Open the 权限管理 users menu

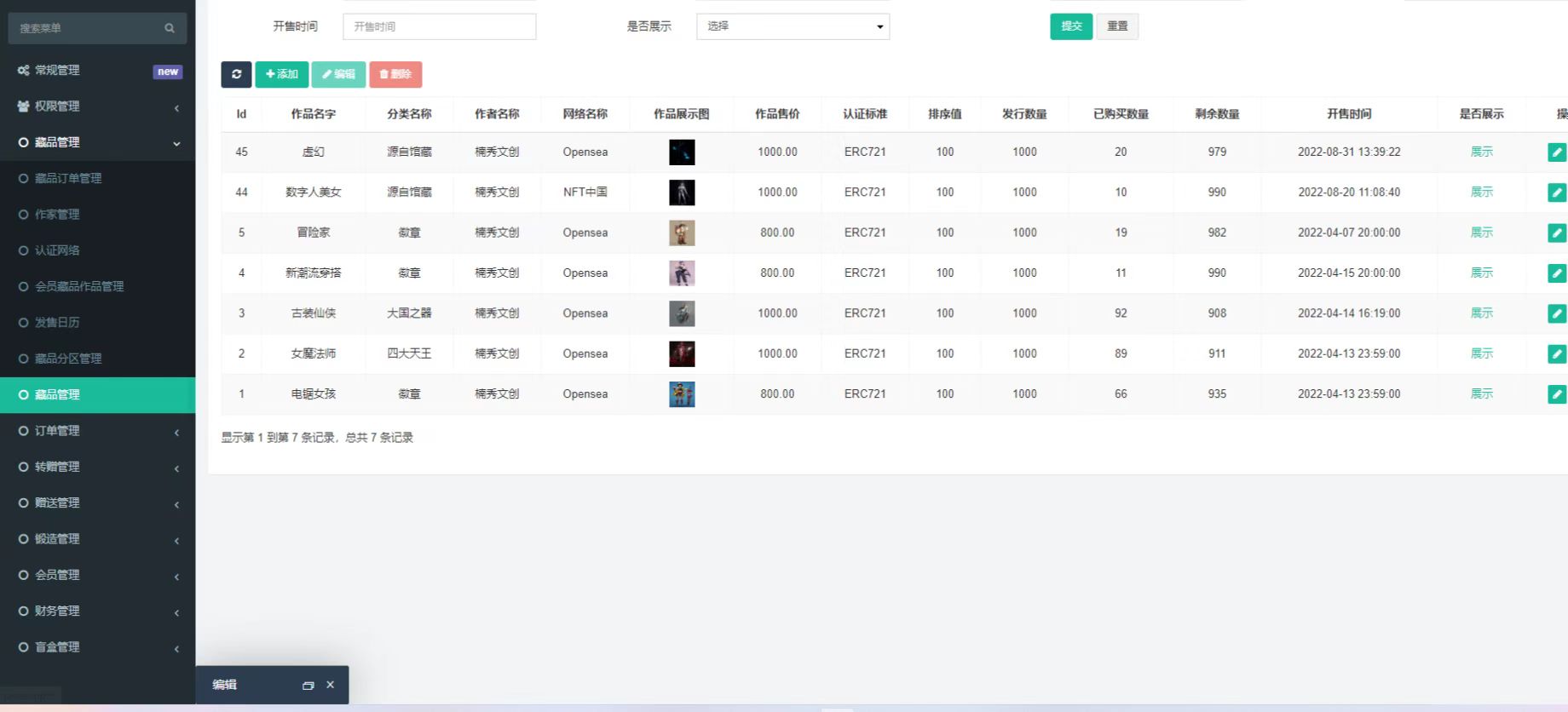[x=57, y=106]
